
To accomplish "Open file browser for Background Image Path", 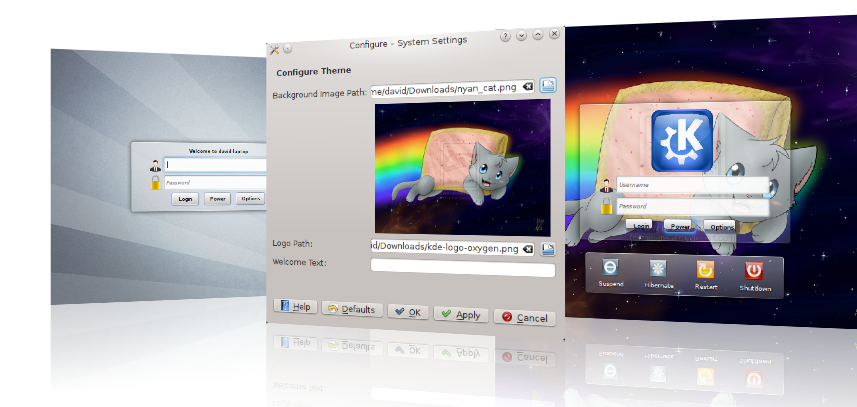I will click(548, 85).
